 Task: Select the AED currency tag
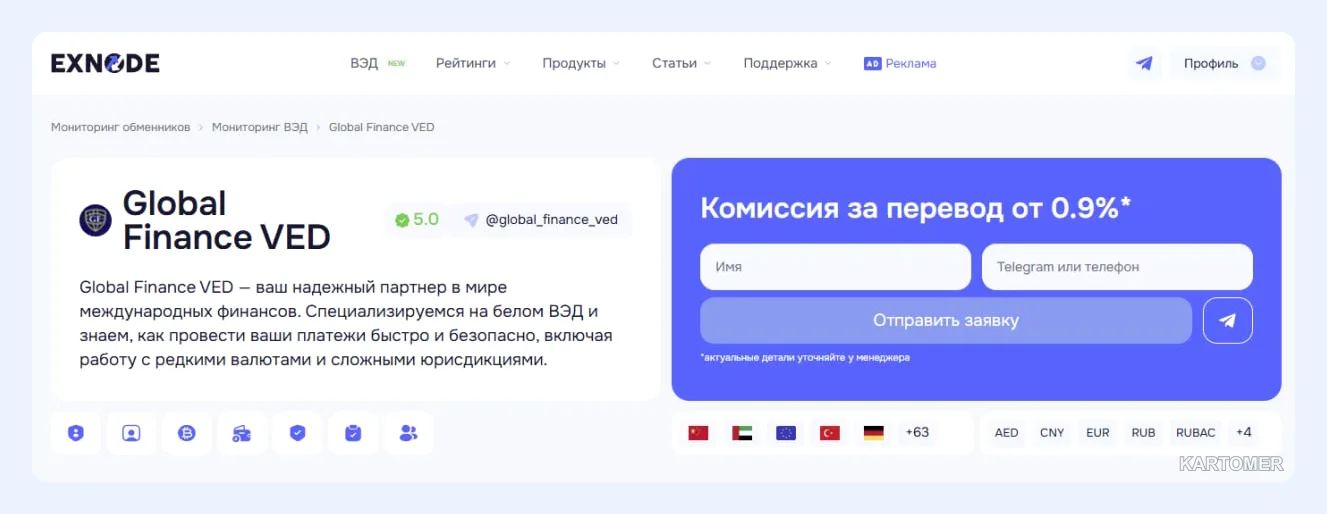pos(1007,433)
